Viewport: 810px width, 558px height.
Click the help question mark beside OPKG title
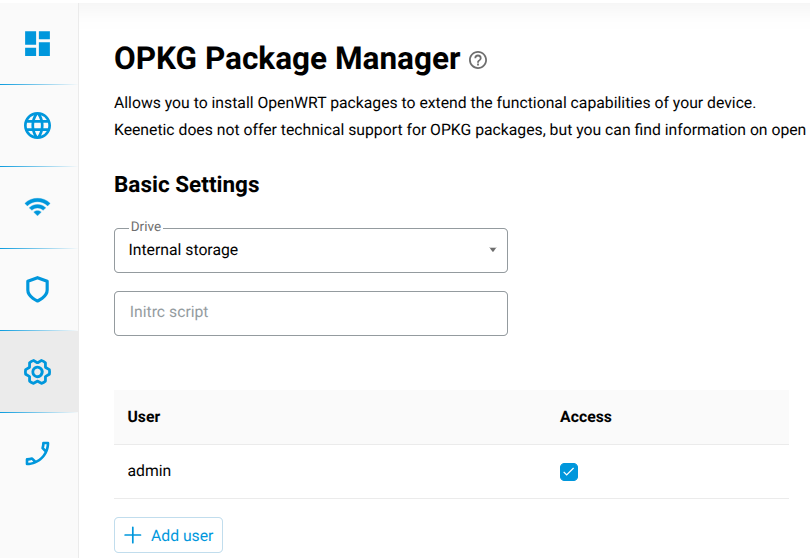[x=478, y=60]
